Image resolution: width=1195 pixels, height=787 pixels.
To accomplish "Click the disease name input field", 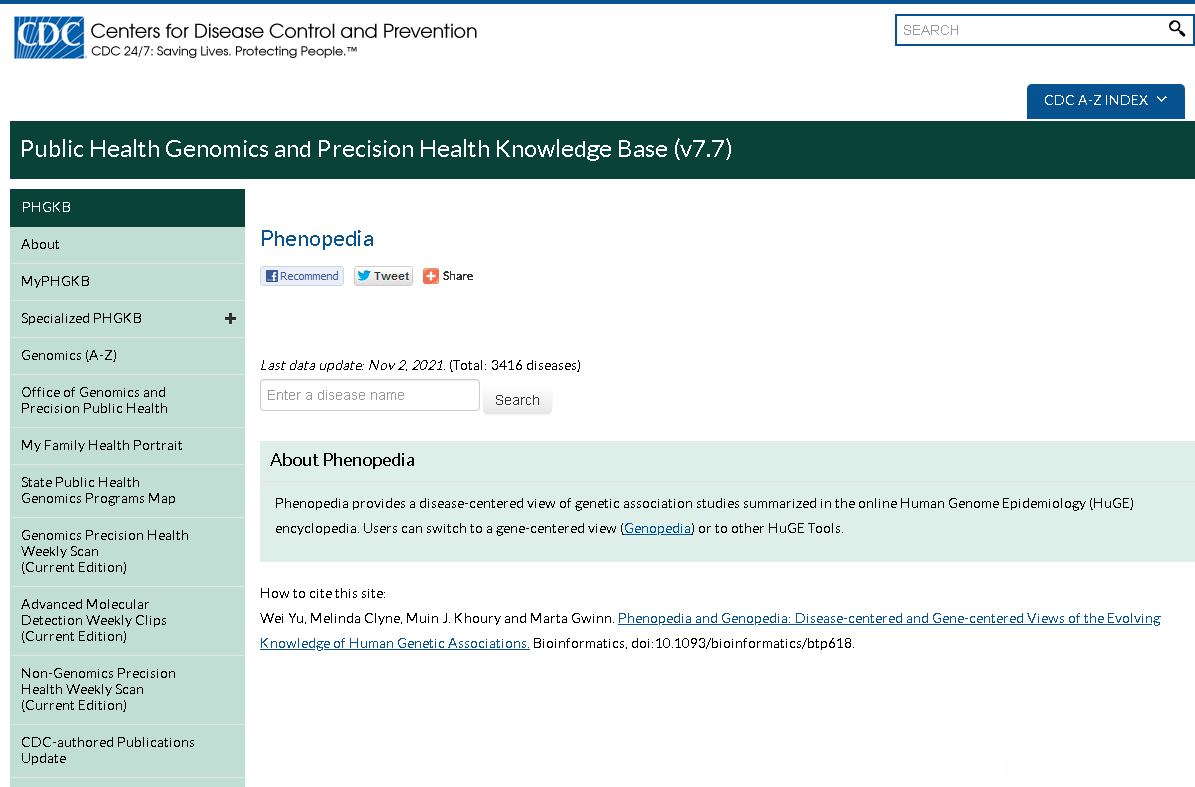I will tap(369, 395).
